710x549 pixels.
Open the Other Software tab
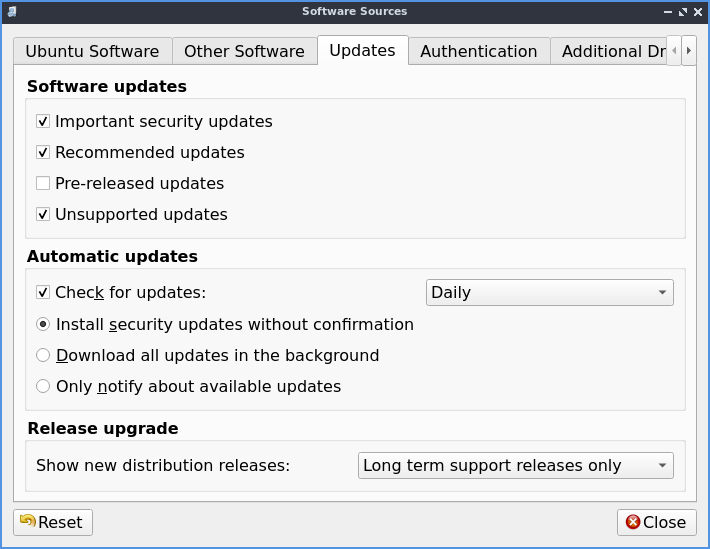(244, 52)
